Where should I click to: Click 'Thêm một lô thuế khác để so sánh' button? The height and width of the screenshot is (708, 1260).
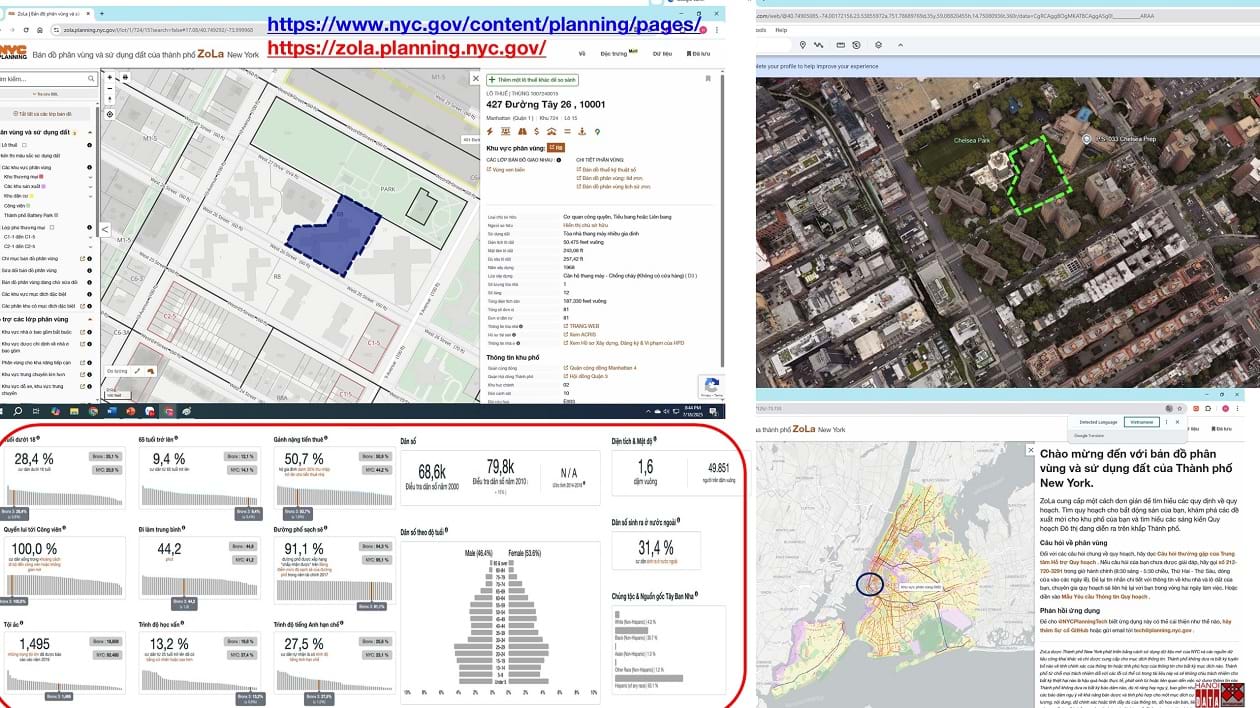click(x=532, y=79)
